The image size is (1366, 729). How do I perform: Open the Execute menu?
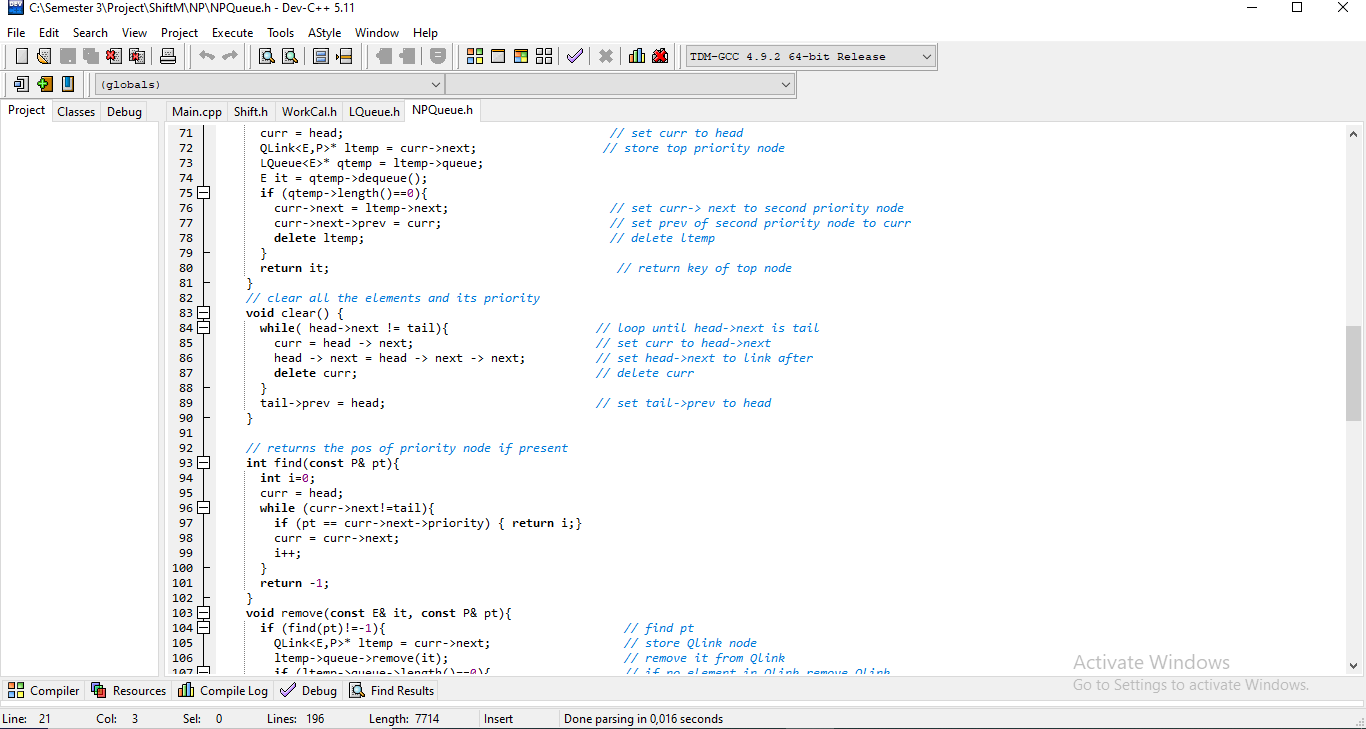pyautogui.click(x=232, y=33)
